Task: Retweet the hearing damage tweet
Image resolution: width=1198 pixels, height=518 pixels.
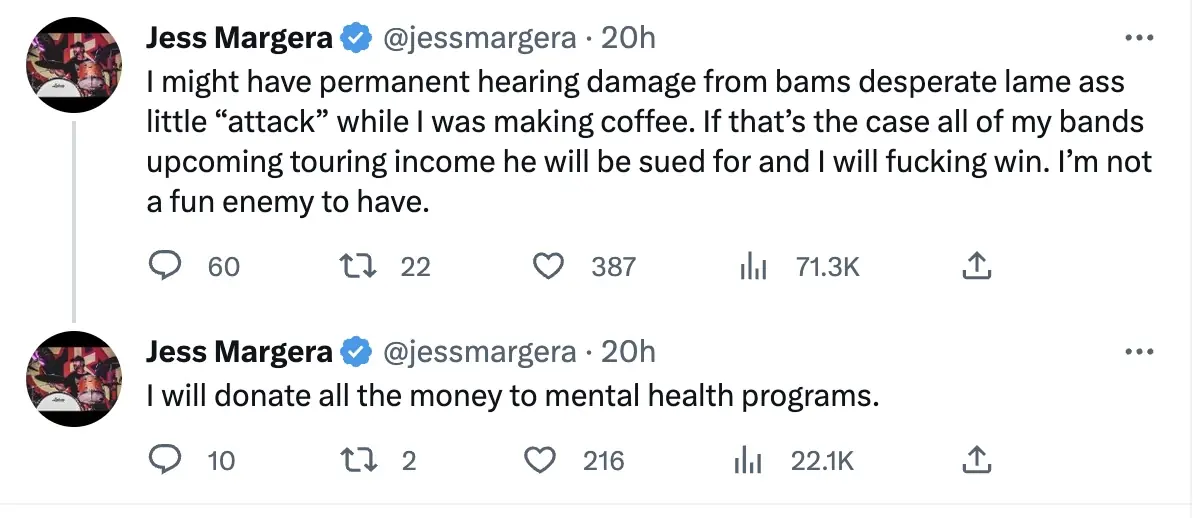Action: (355, 266)
